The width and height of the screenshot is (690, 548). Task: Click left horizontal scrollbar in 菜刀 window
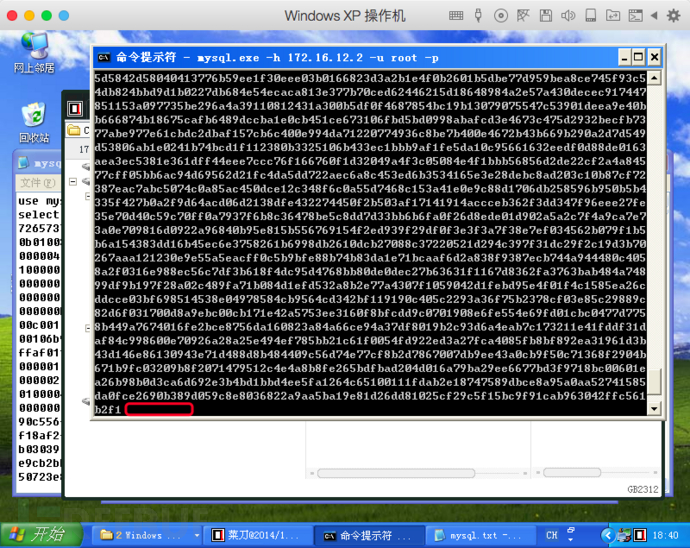click(396, 473)
